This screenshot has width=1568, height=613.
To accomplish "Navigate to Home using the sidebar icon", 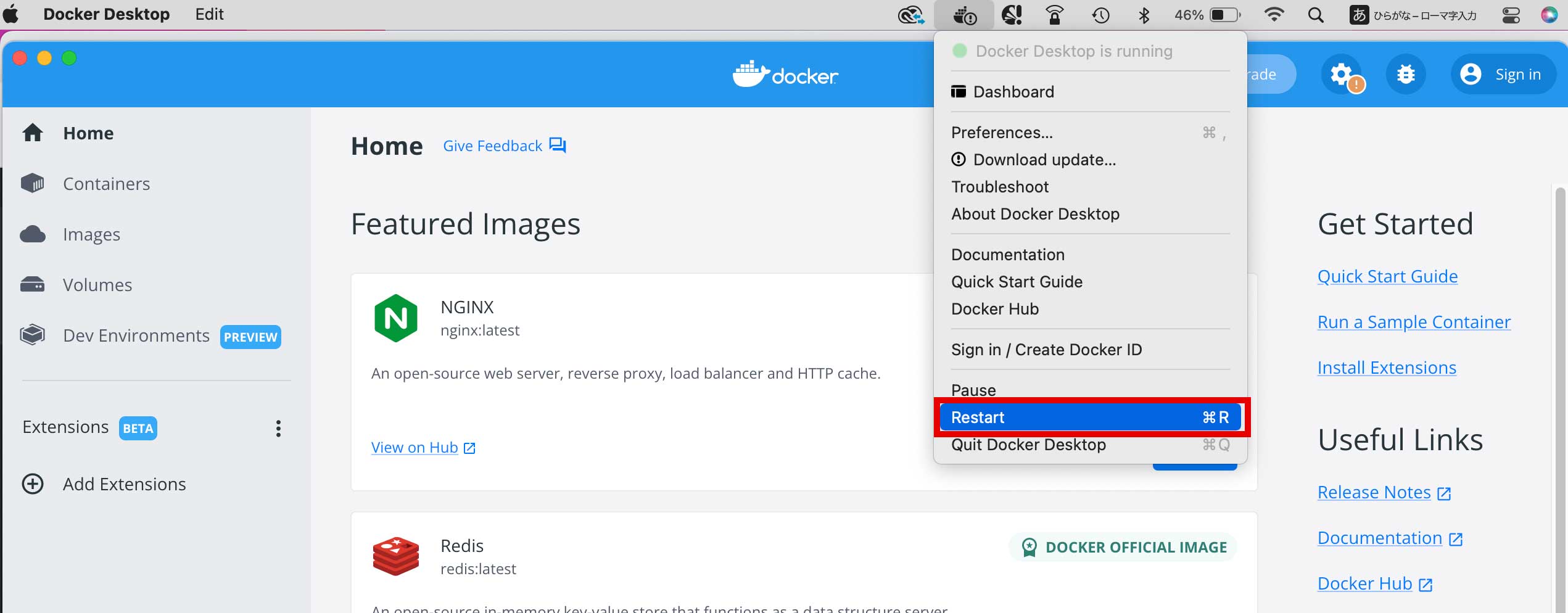I will pyautogui.click(x=88, y=133).
